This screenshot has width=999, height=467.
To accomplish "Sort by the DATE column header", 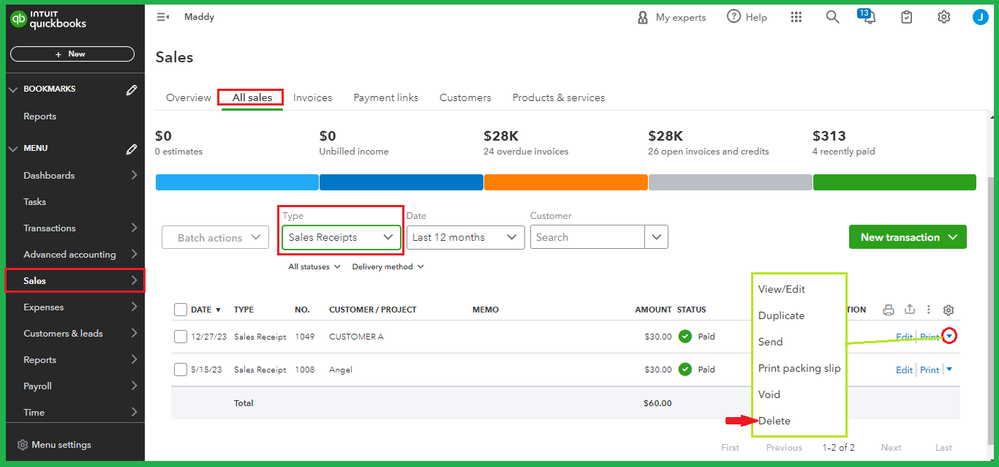I will (x=205, y=310).
